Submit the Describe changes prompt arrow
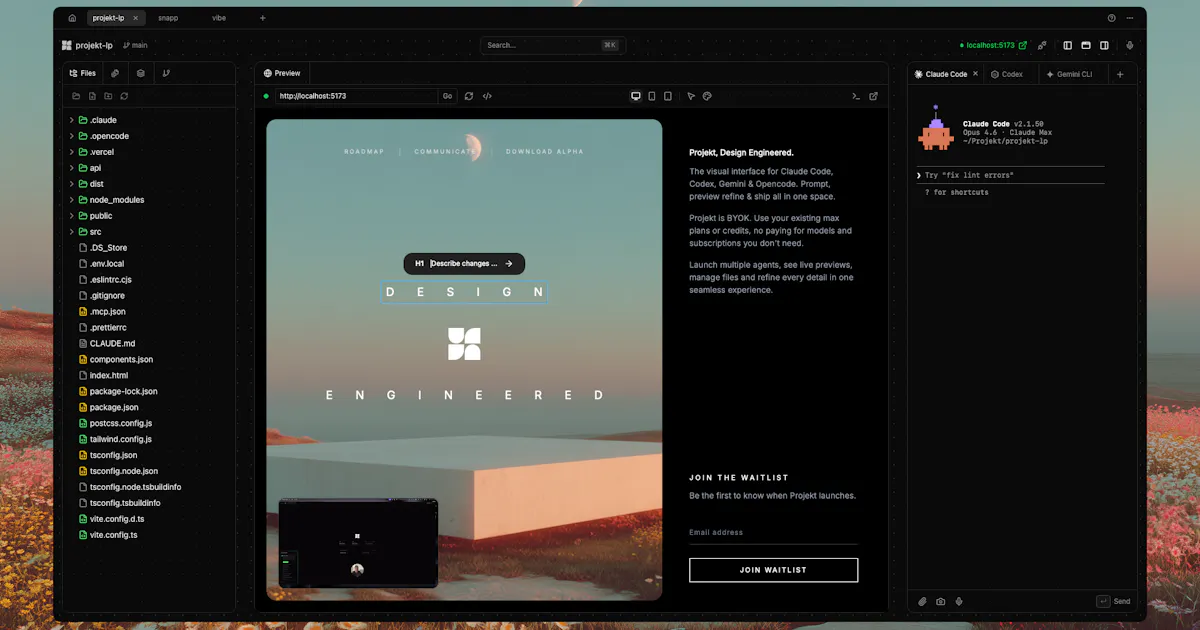This screenshot has width=1200, height=630. (509, 264)
